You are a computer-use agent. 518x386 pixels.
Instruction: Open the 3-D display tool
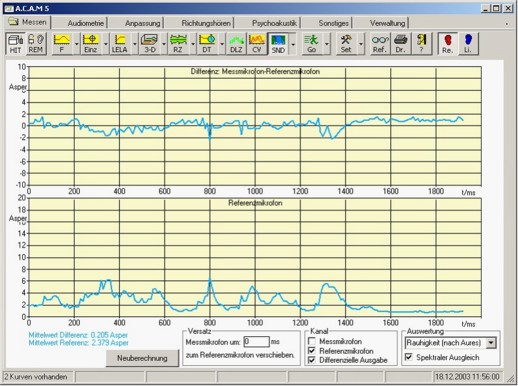[x=149, y=44]
